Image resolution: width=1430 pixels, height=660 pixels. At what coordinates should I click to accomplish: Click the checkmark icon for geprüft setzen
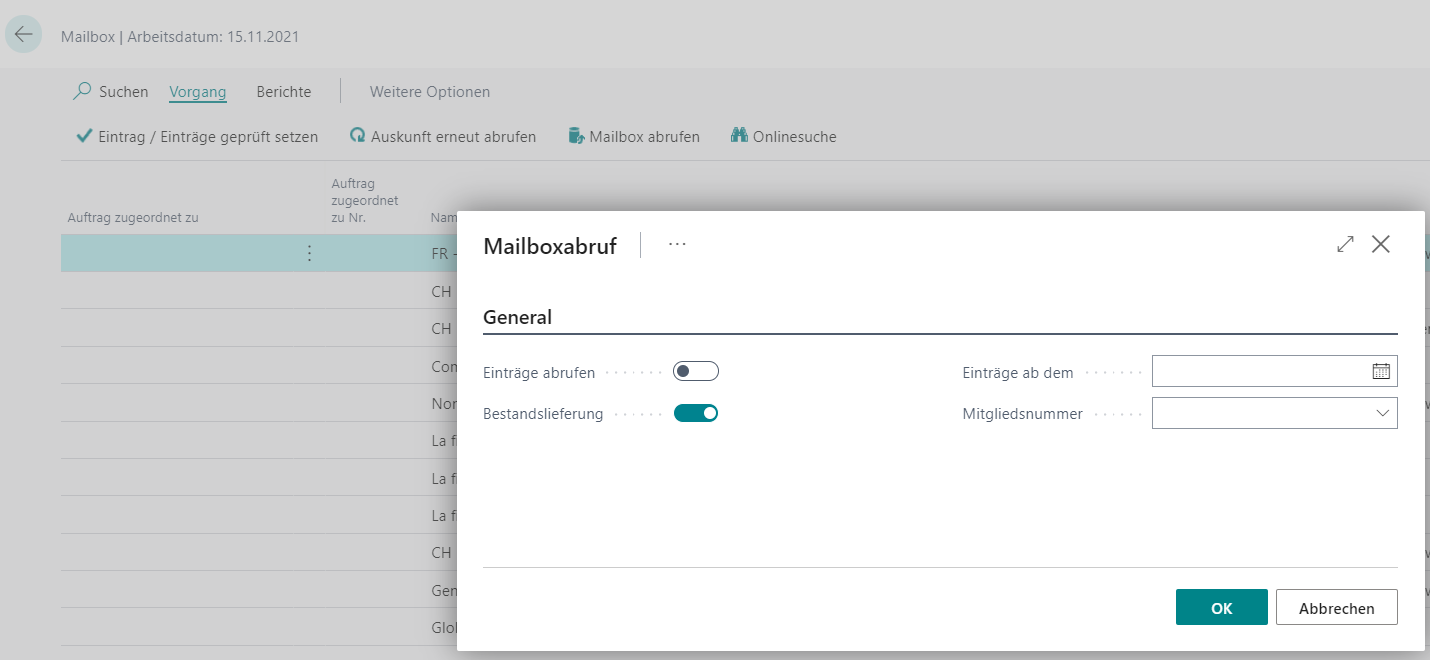pos(85,136)
